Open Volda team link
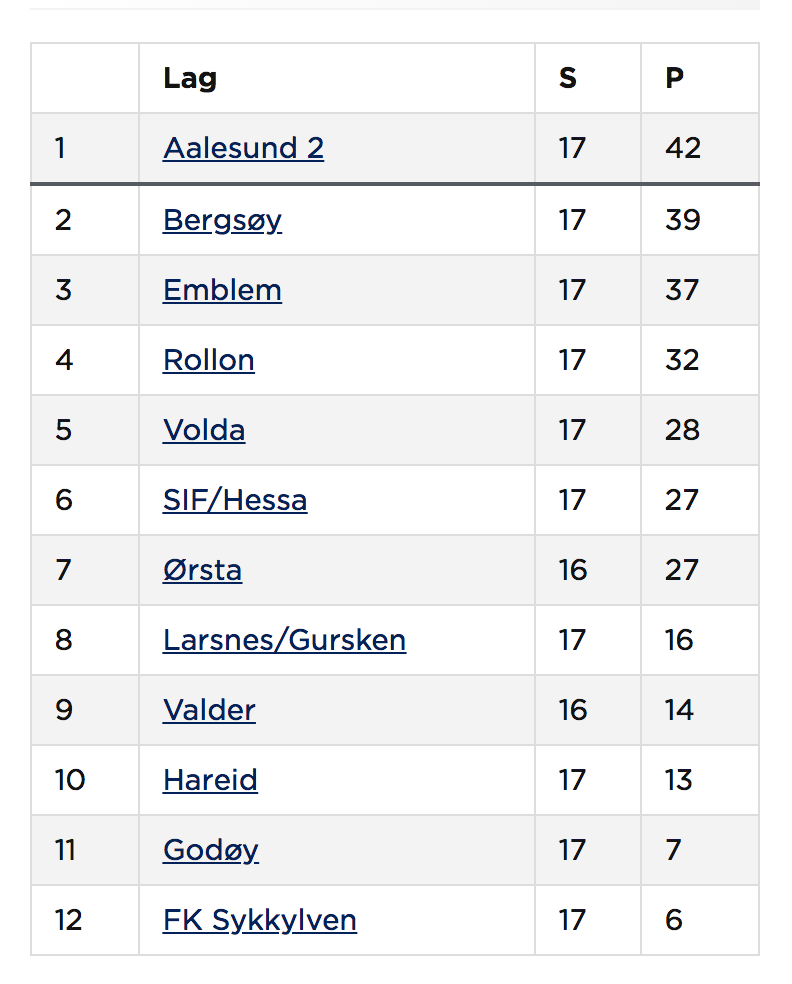This screenshot has height=984, width=792. click(204, 429)
